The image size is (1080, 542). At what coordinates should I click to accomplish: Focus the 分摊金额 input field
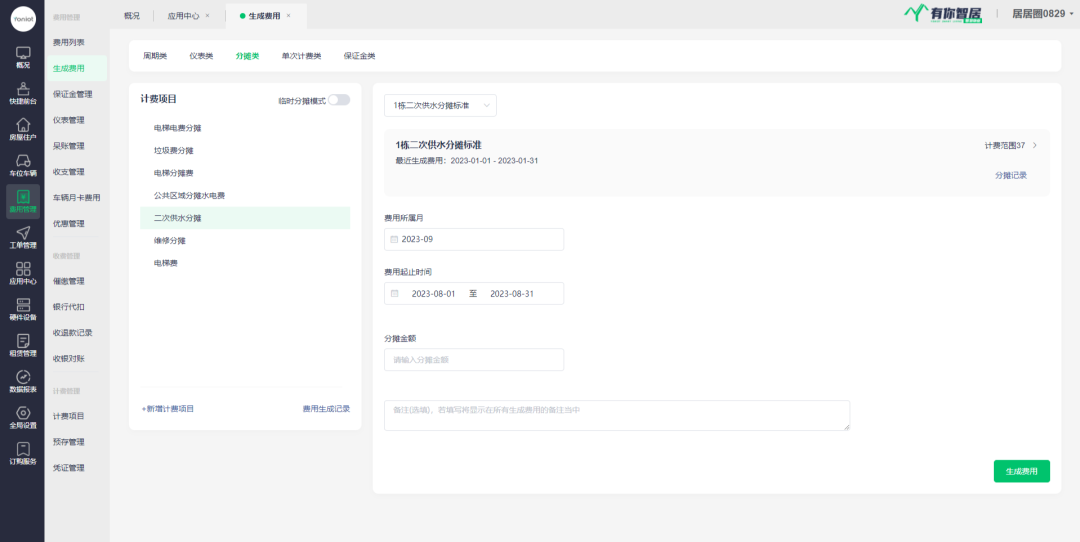pyautogui.click(x=474, y=360)
